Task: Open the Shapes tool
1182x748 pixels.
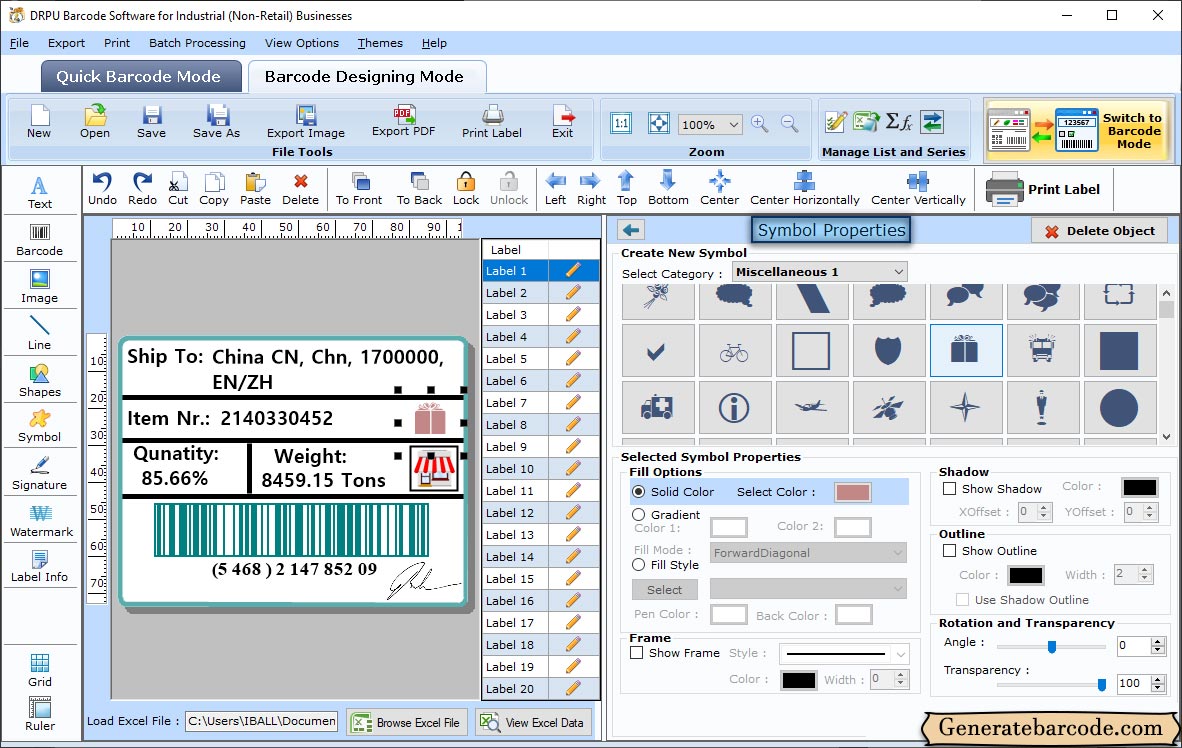Action: click(39, 381)
